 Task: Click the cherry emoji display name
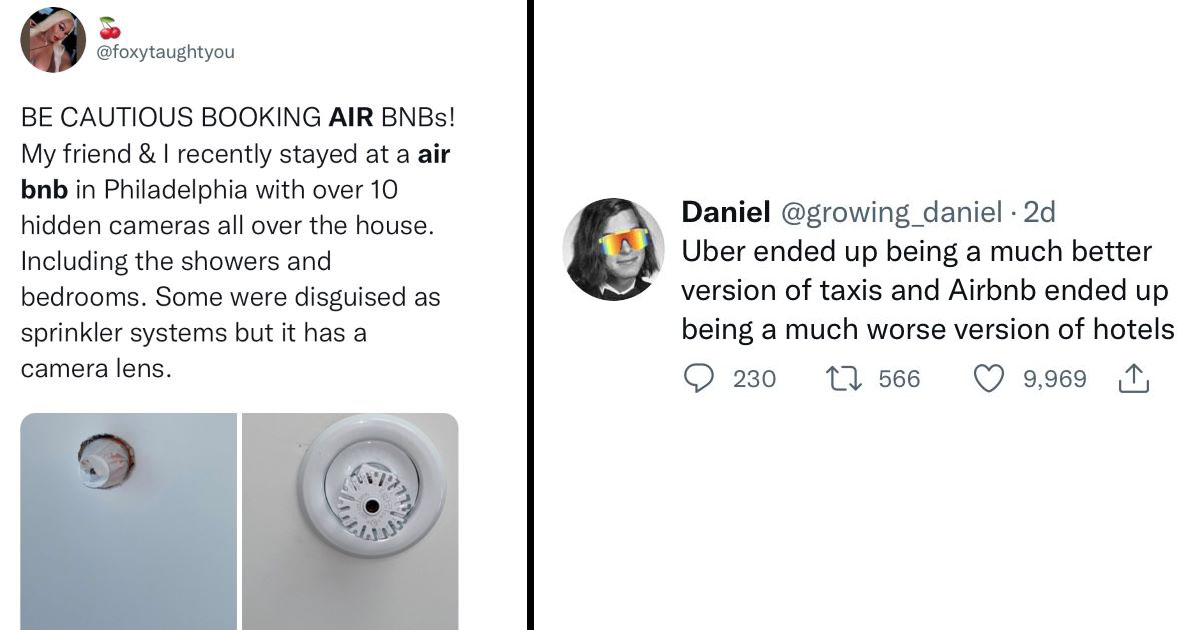coord(108,27)
